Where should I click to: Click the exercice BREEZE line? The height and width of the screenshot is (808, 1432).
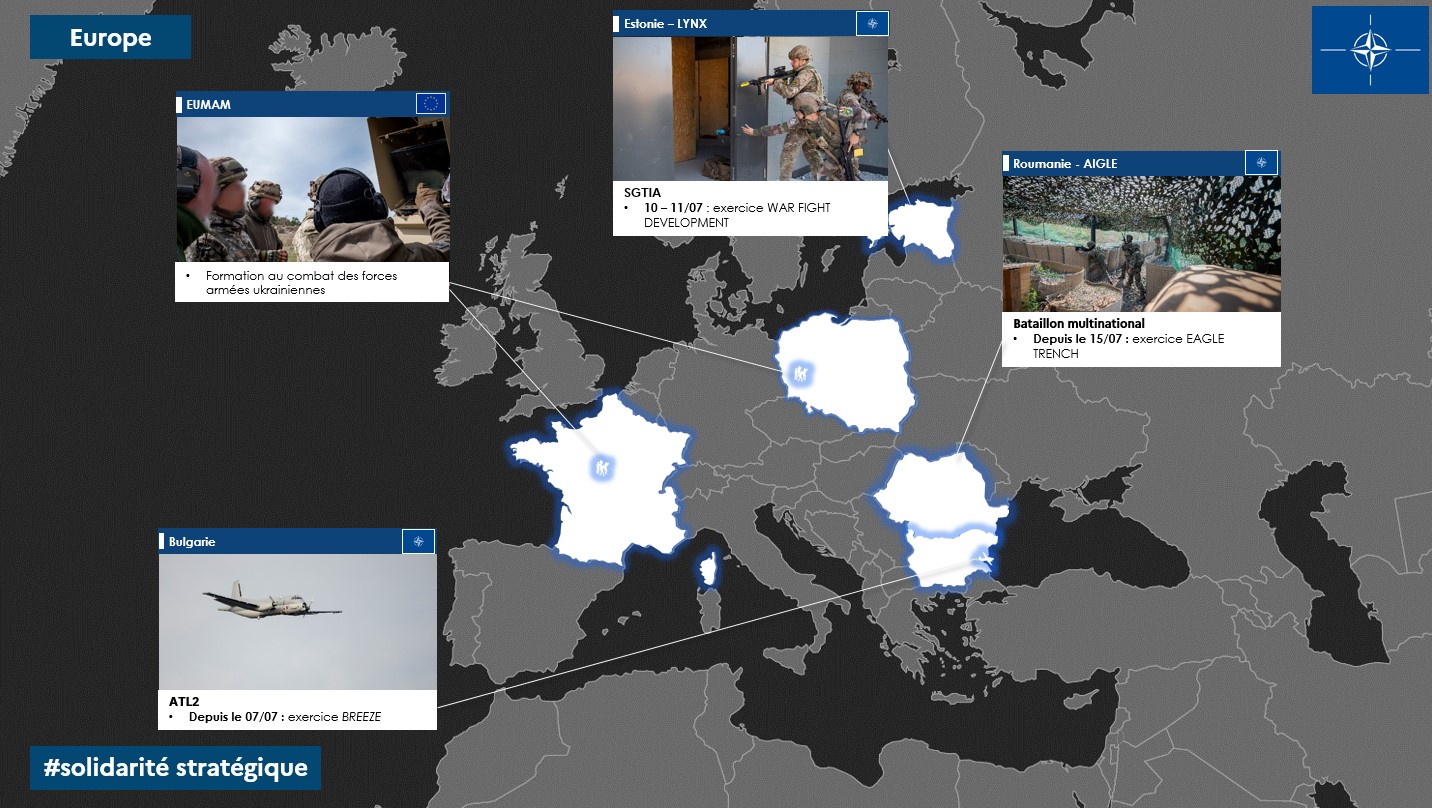point(284,717)
